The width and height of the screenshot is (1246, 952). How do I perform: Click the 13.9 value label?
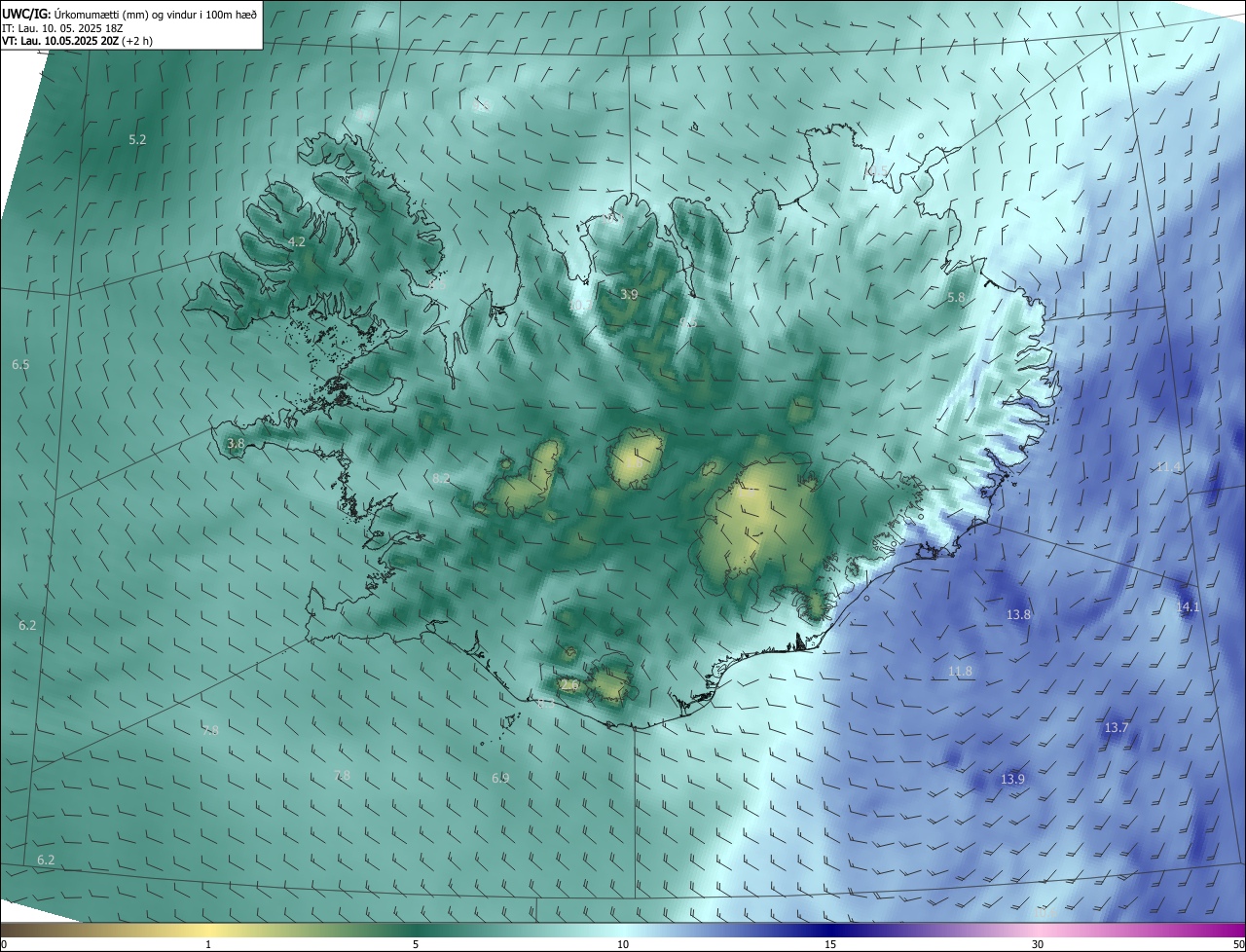point(1012,780)
